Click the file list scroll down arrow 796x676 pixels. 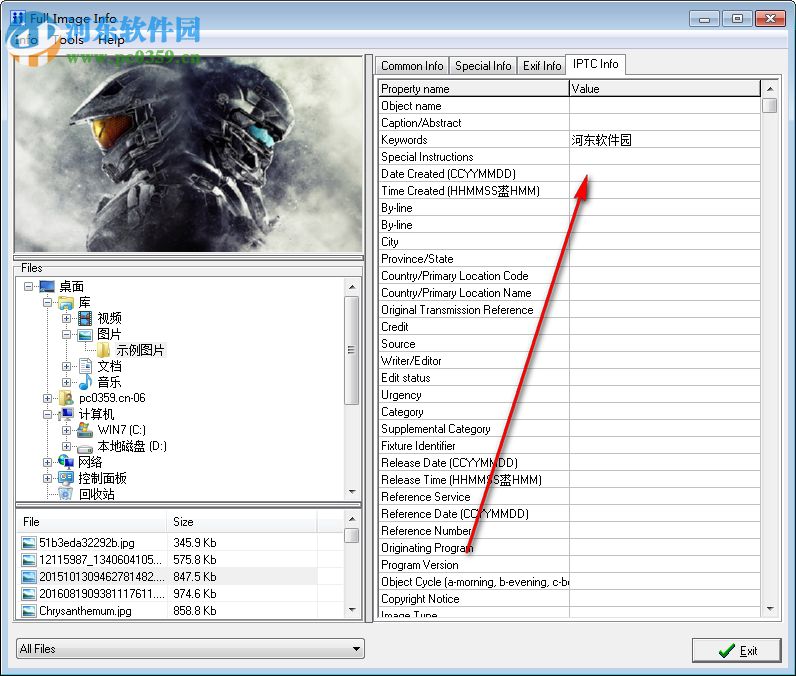pos(352,610)
